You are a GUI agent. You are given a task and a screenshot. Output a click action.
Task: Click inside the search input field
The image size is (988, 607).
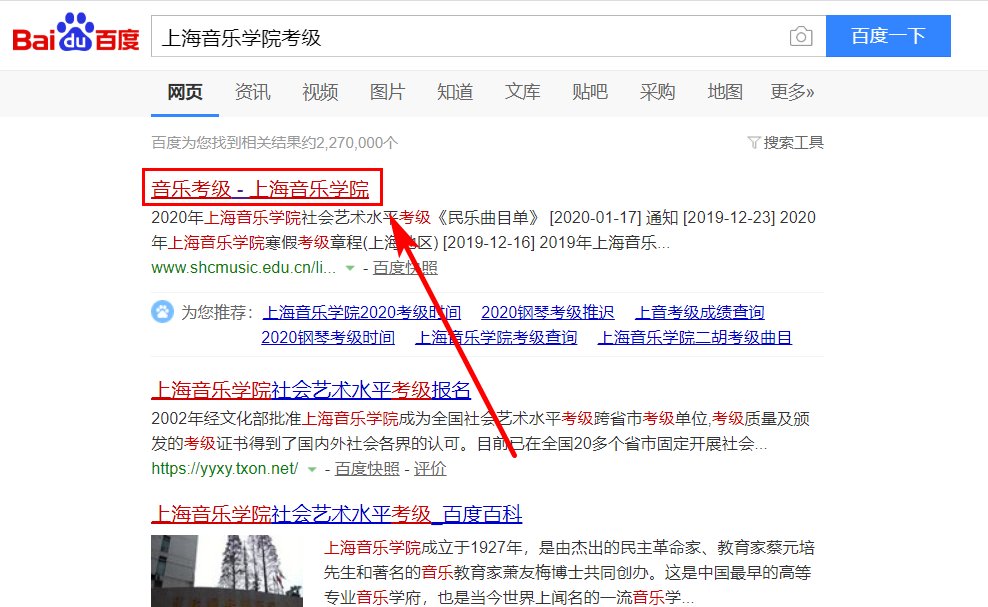tap(450, 35)
